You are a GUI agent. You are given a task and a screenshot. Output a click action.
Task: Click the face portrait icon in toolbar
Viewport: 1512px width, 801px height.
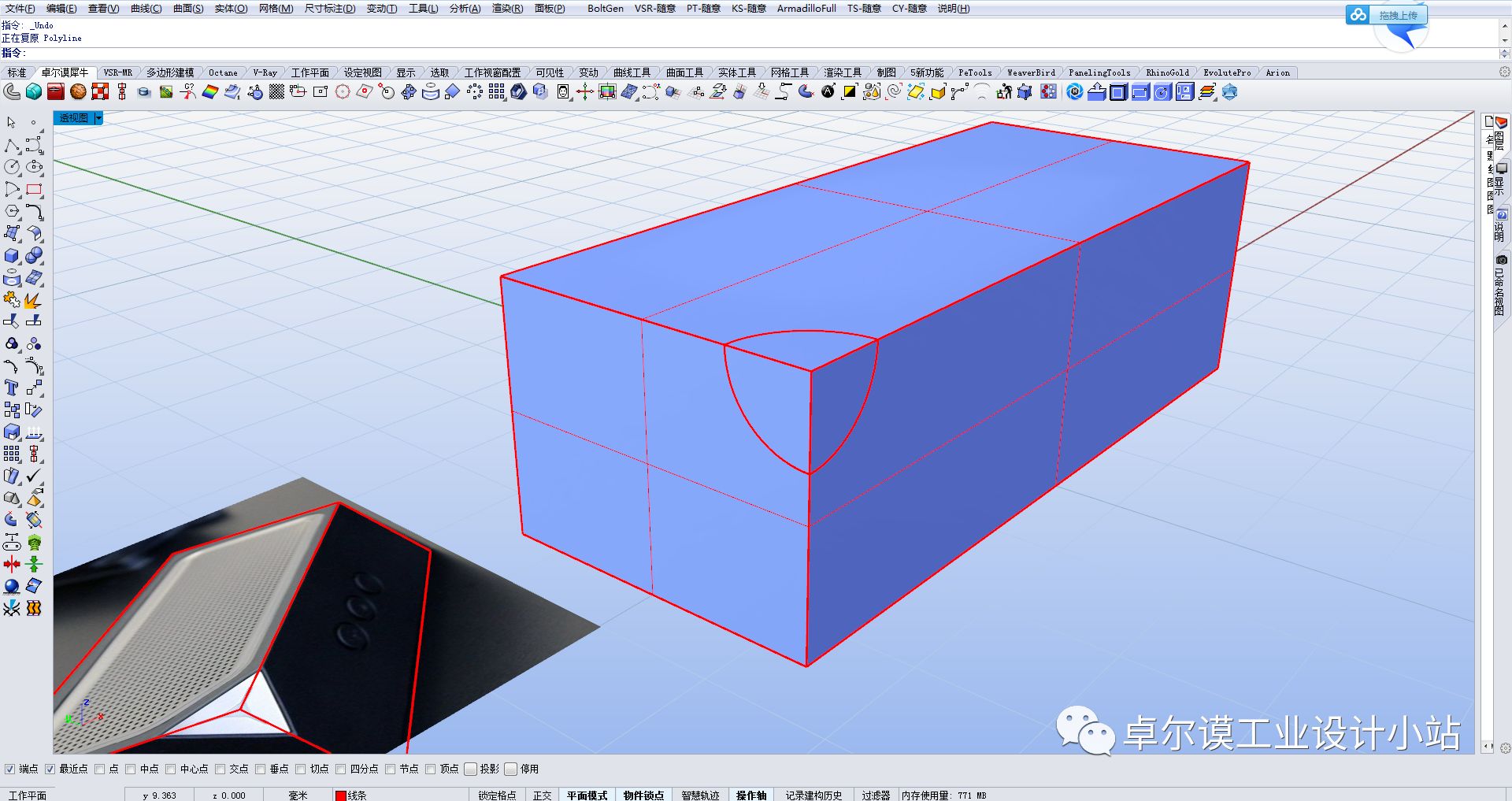[x=563, y=92]
